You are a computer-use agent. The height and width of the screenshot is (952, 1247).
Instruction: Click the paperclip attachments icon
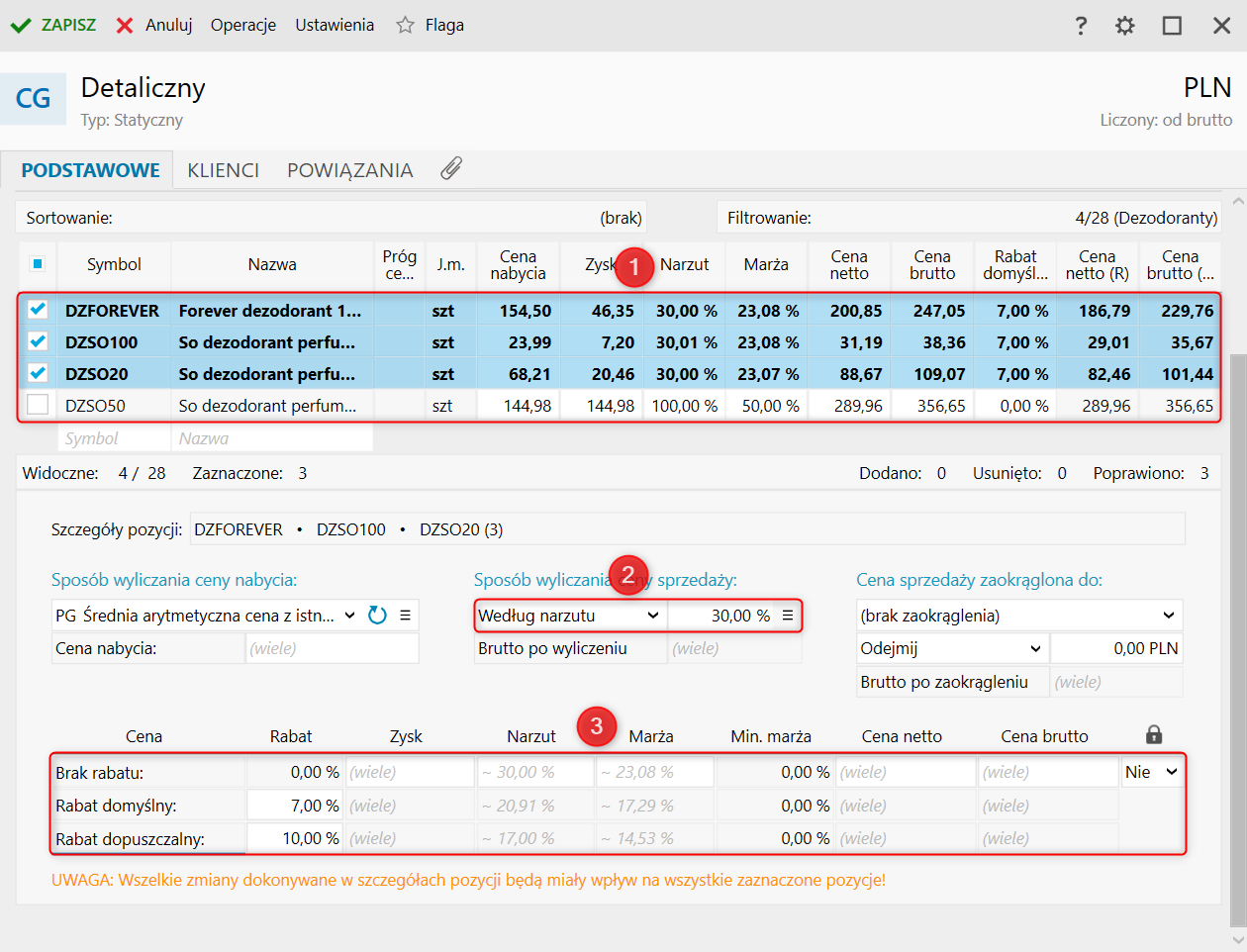(x=451, y=169)
